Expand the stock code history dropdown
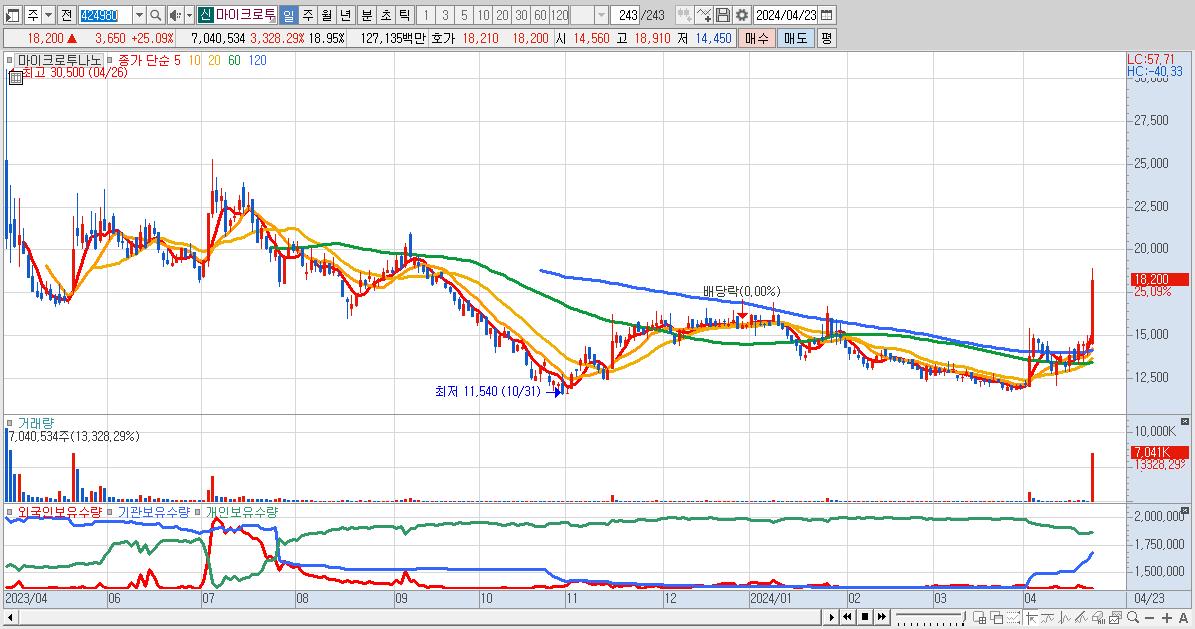The width and height of the screenshot is (1195, 629). pos(139,15)
